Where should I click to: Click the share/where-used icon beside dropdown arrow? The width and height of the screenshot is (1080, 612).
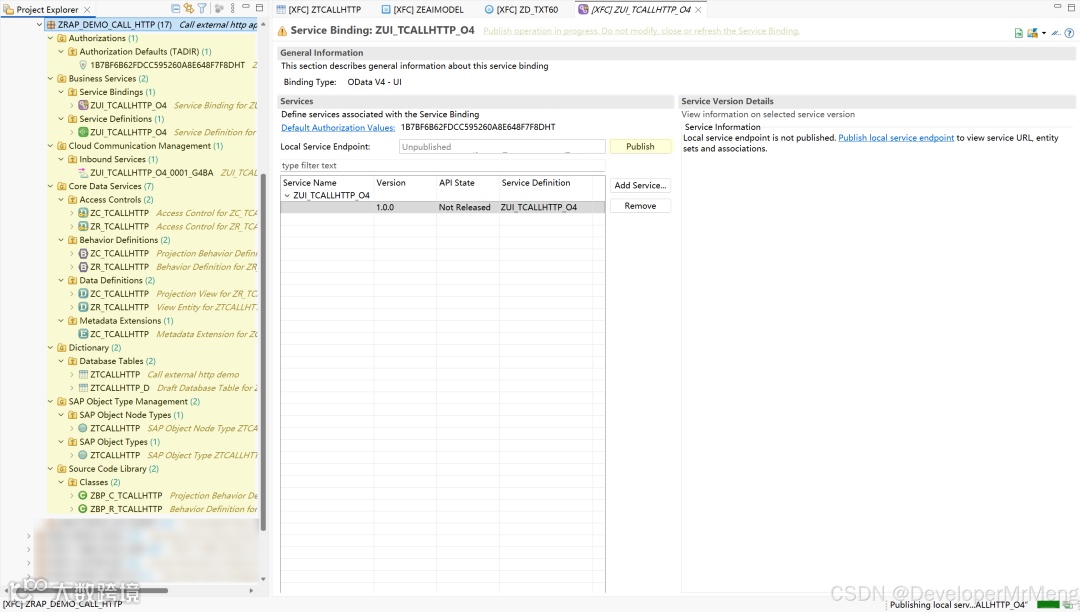[x=1032, y=32]
